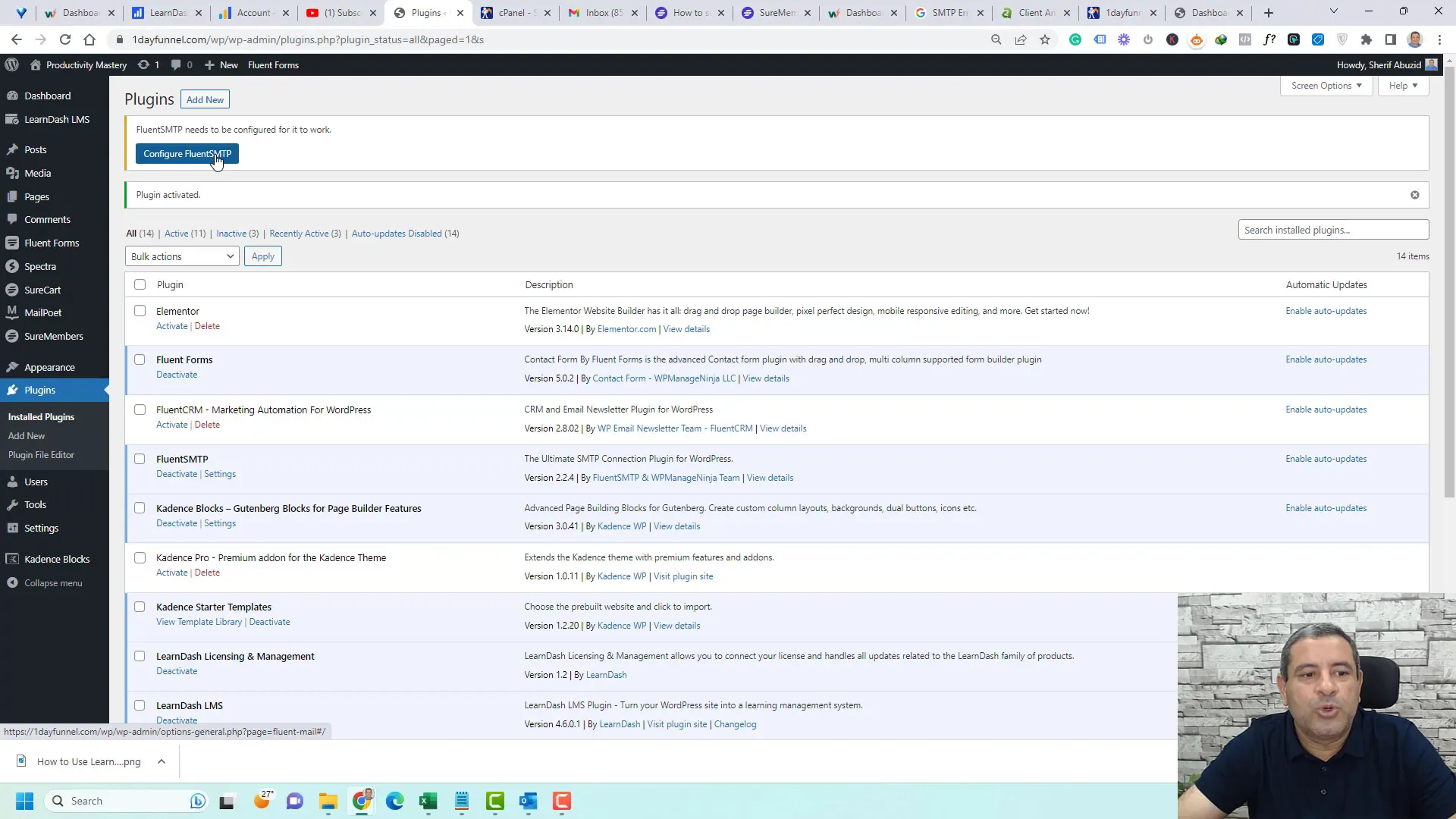Check the FluentSMTP plugin checkbox

coord(140,459)
